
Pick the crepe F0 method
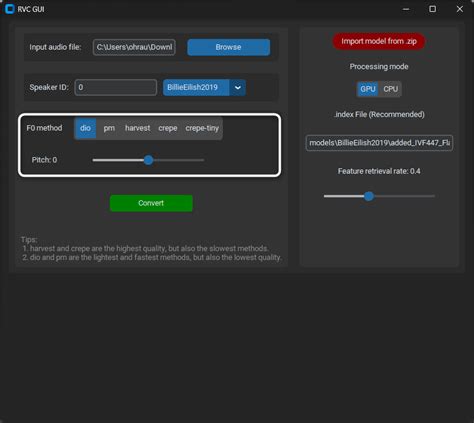point(168,128)
